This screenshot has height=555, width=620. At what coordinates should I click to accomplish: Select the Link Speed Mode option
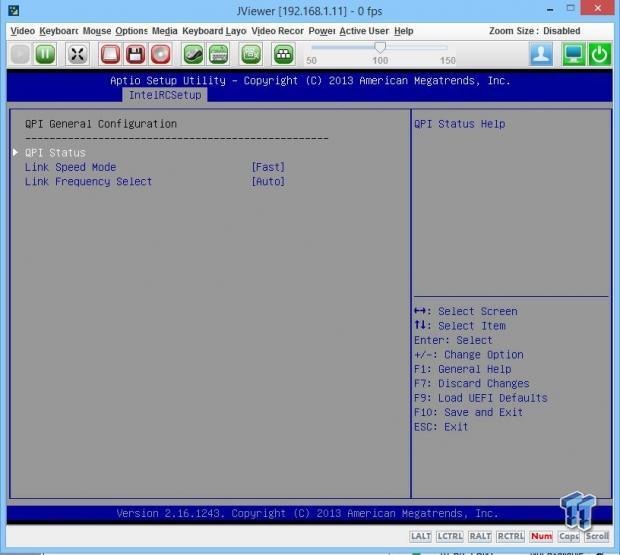pyautogui.click(x=70, y=167)
